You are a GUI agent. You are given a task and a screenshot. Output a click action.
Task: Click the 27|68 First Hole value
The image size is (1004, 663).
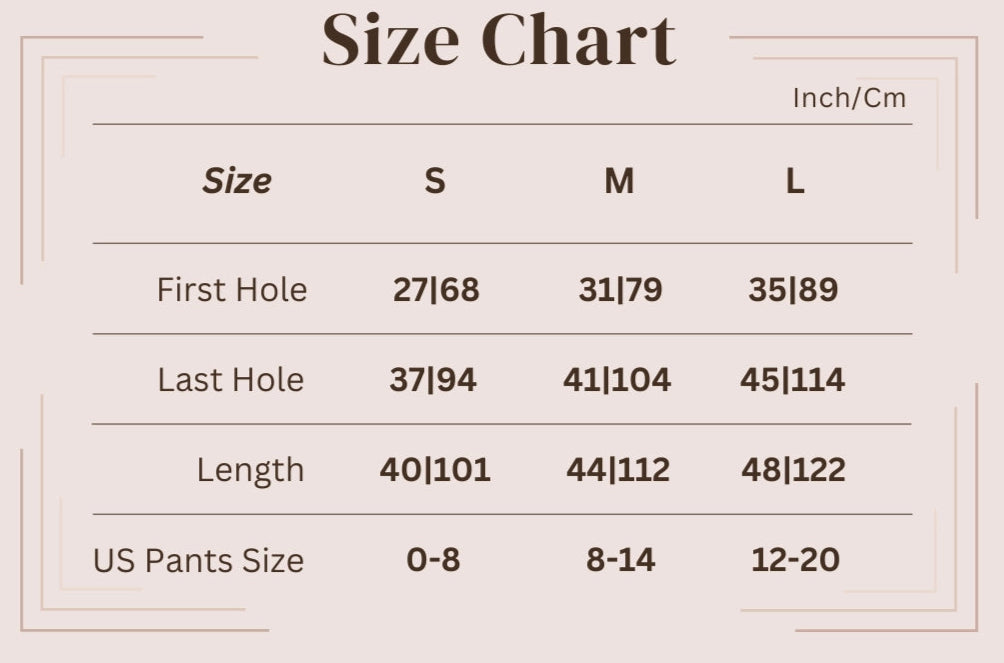click(x=436, y=290)
